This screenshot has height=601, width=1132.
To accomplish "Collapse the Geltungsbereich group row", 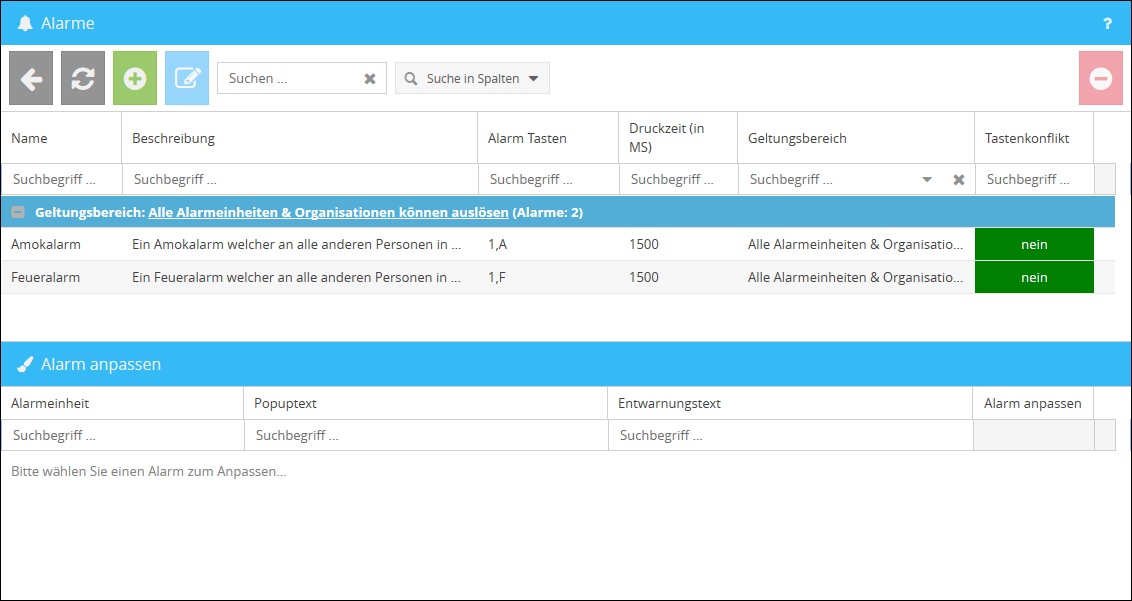I will (x=18, y=212).
